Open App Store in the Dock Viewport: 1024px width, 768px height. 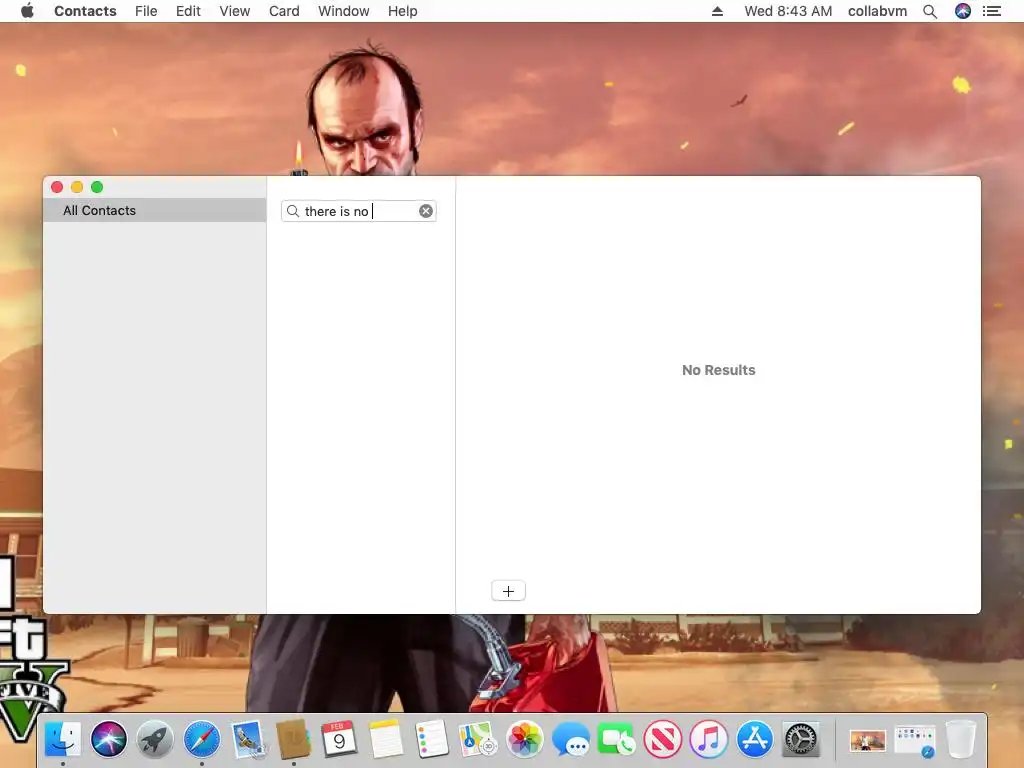[x=755, y=739]
